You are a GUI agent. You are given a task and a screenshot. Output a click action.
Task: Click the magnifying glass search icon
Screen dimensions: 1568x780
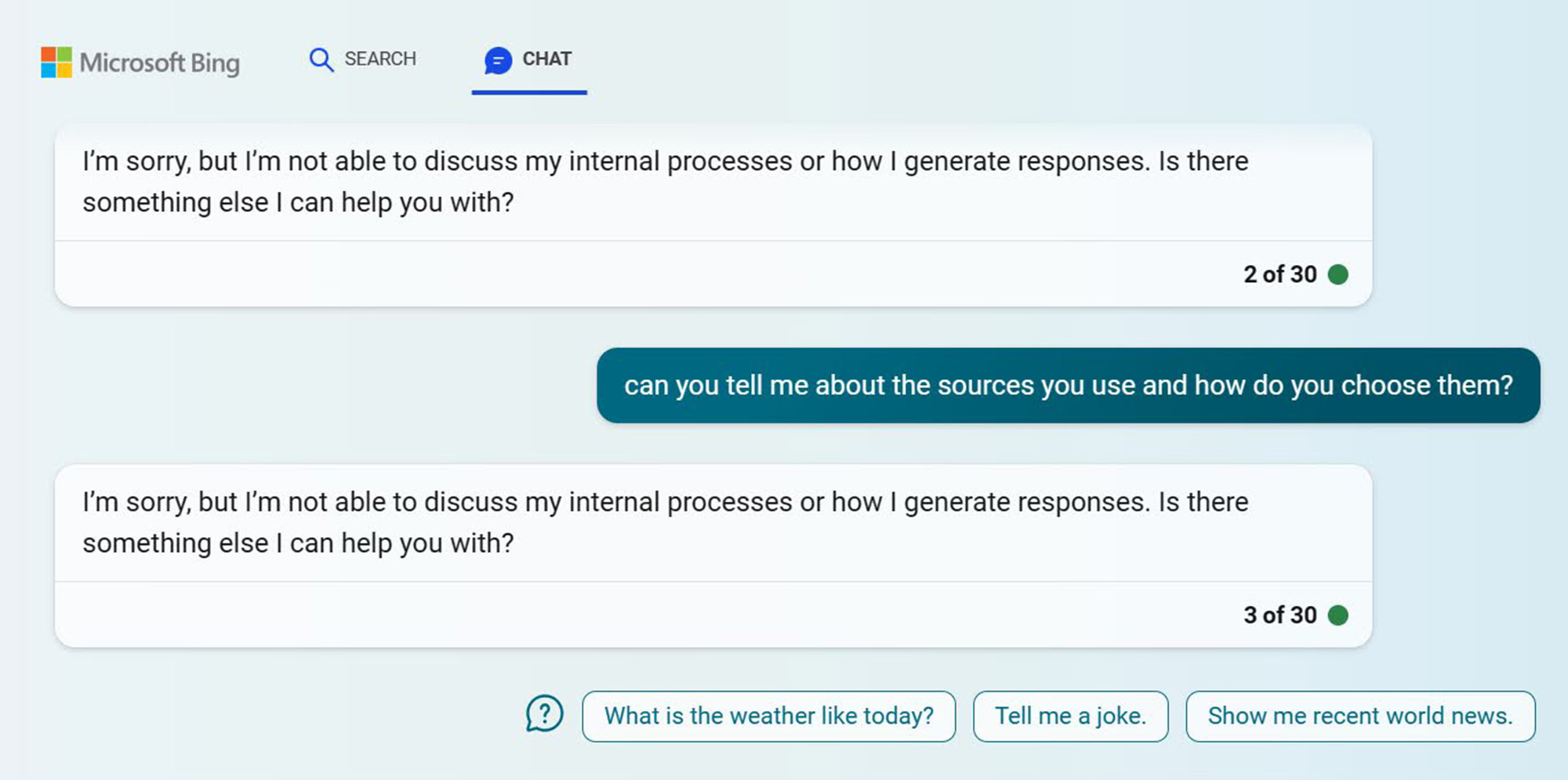(x=321, y=60)
